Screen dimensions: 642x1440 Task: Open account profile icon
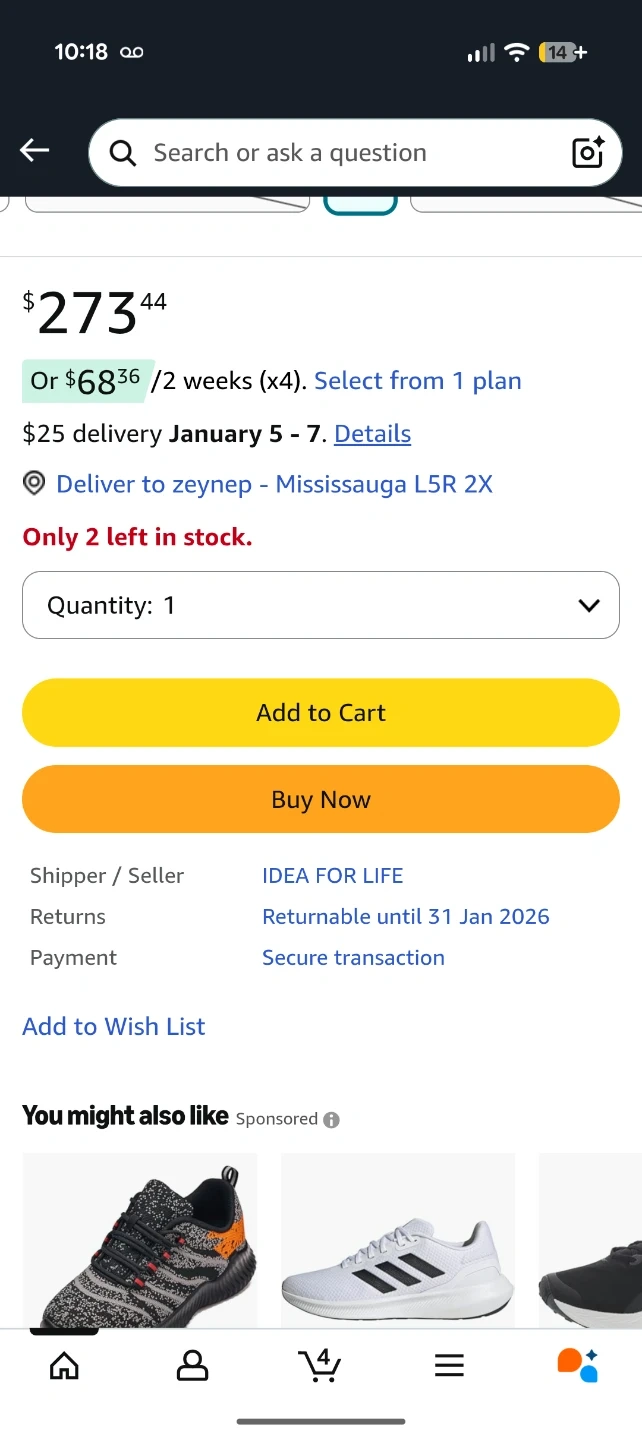(192, 1365)
